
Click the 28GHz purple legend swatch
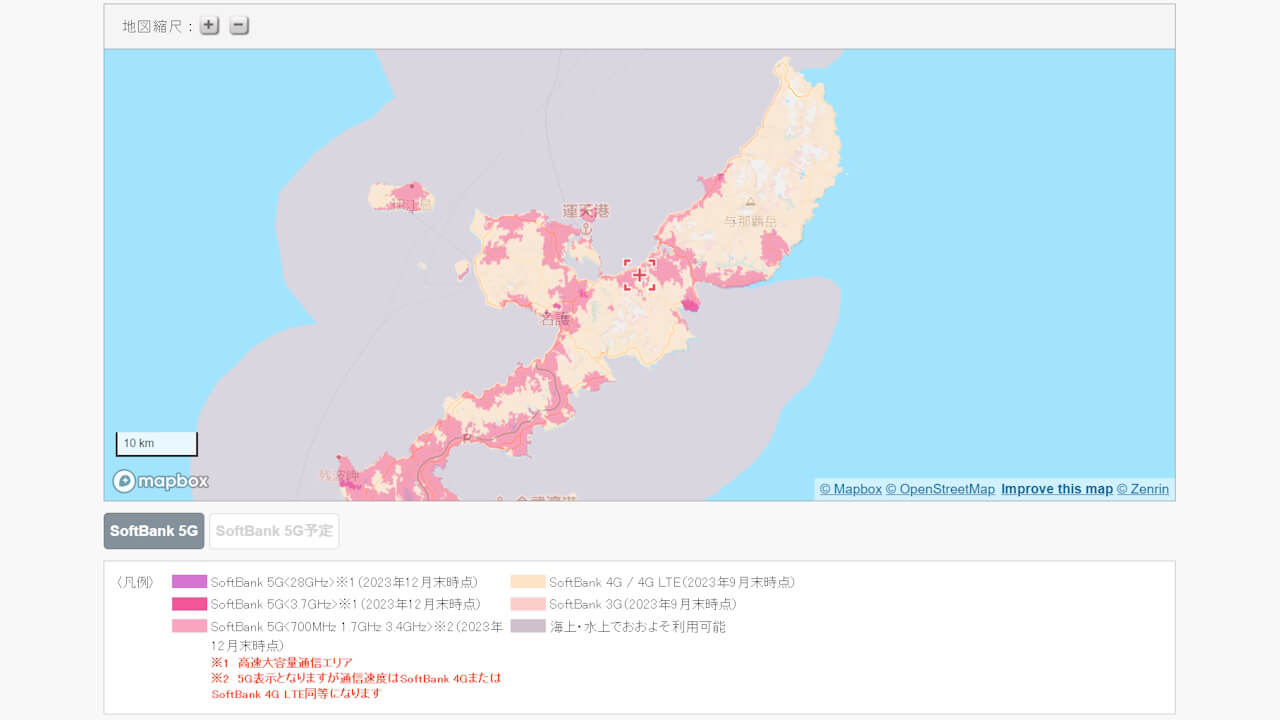tap(189, 581)
